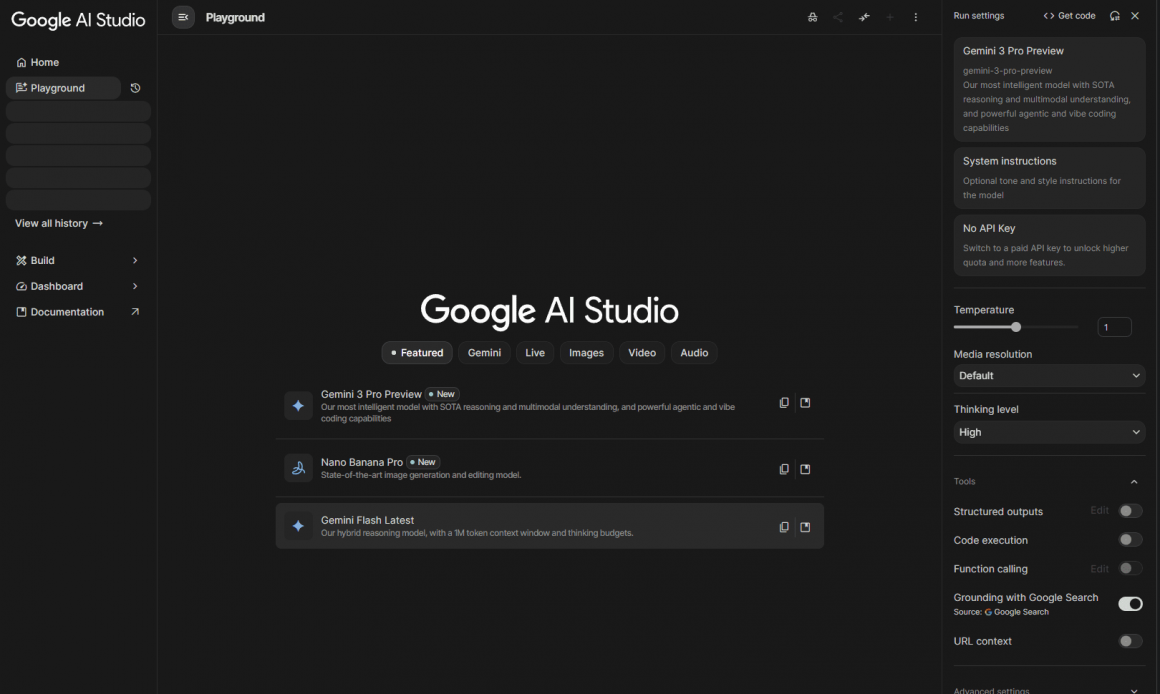Image resolution: width=1160 pixels, height=694 pixels.
Task: Turn on the URL context switch
Action: [x=1130, y=641]
